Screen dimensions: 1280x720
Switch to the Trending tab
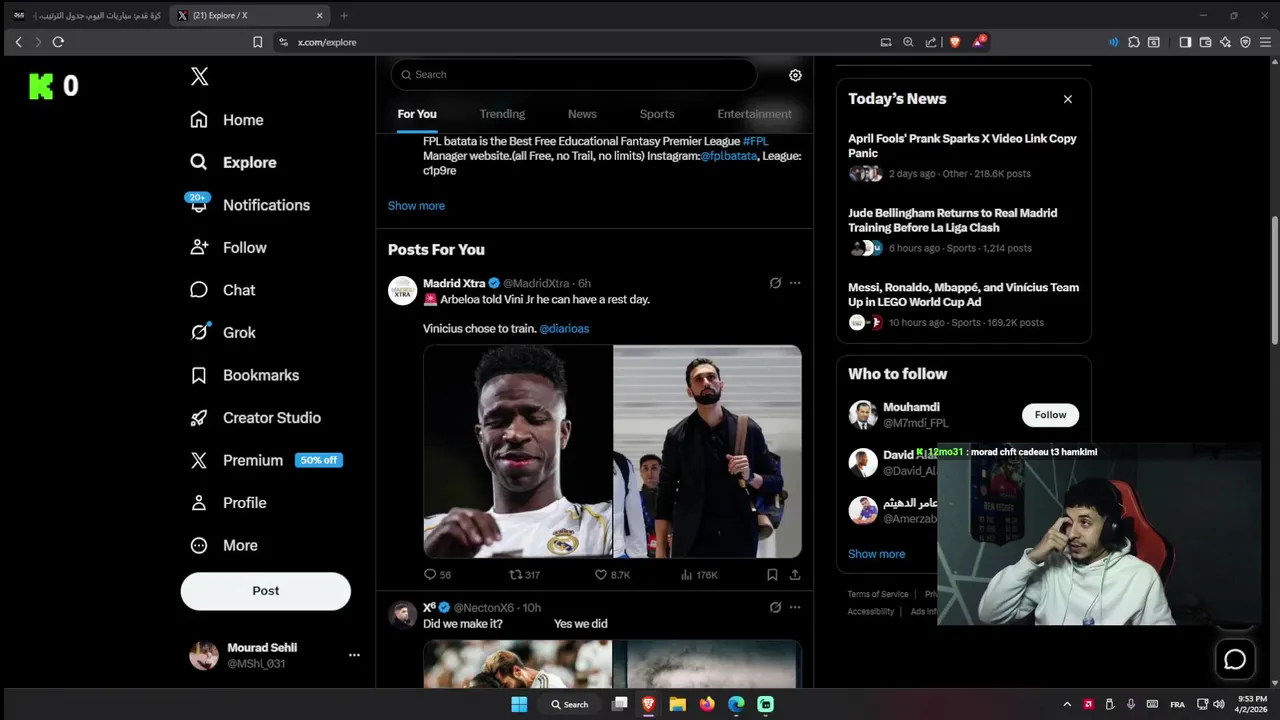[502, 114]
